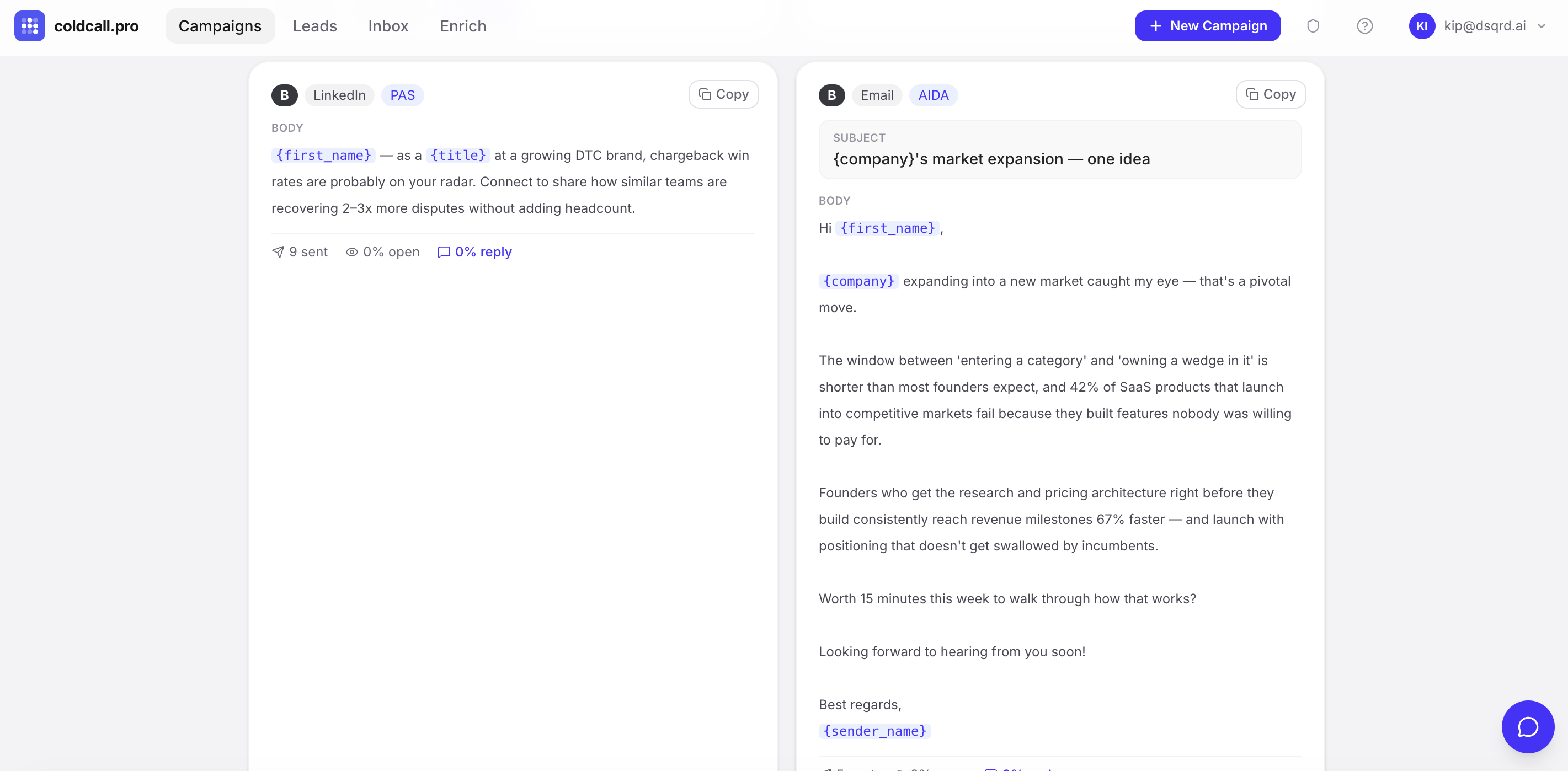Image resolution: width=1568 pixels, height=771 pixels.
Task: Copy the Email AIDA message
Action: pyautogui.click(x=1271, y=94)
